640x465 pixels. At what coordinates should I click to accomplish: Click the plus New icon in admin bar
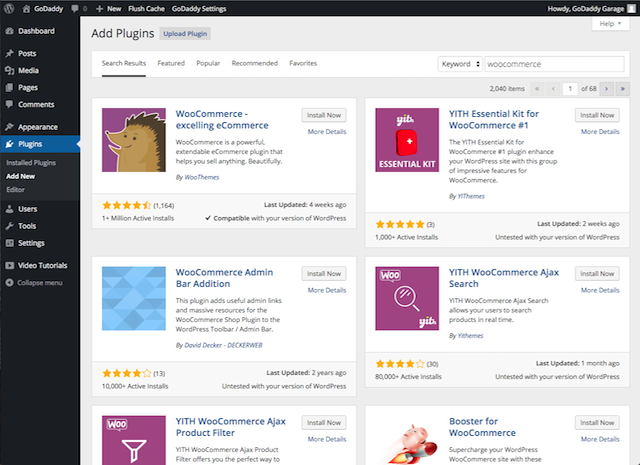tap(99, 9)
